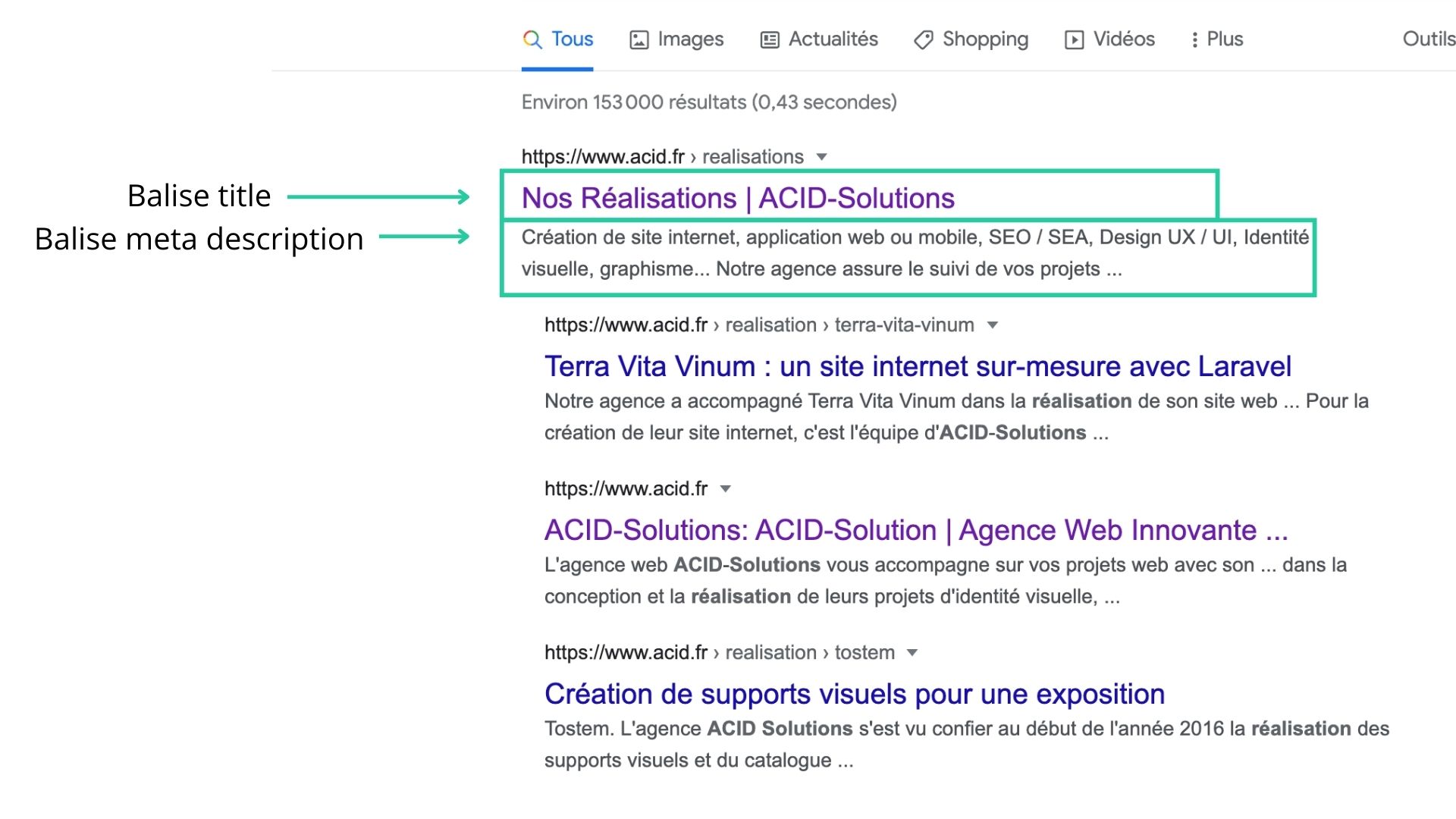1456x819 pixels.
Task: Click the snippet starting Notre agence a accompagné
Action: pos(956,417)
